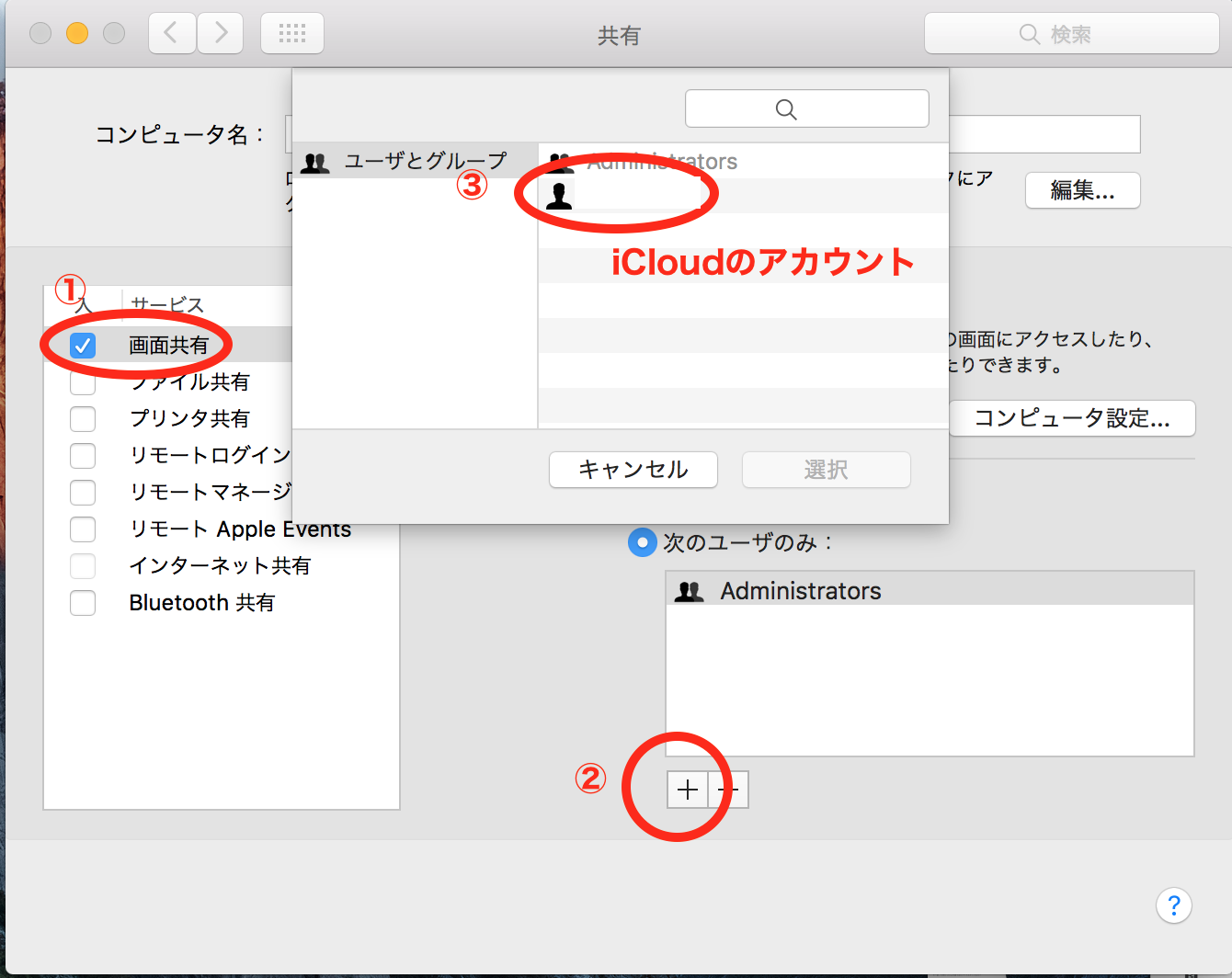
Task: Click the 検索 search field in the toolbar
Action: tap(1071, 34)
